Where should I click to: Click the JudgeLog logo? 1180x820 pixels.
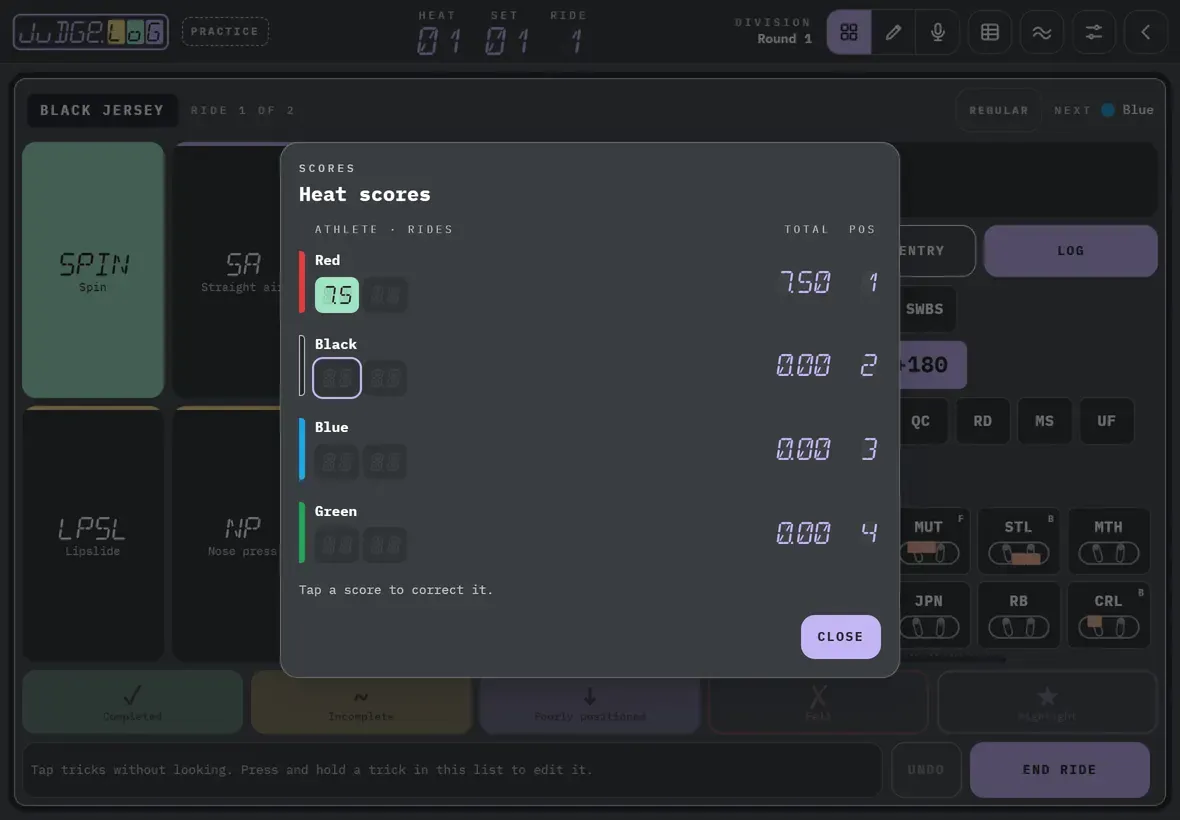(91, 32)
